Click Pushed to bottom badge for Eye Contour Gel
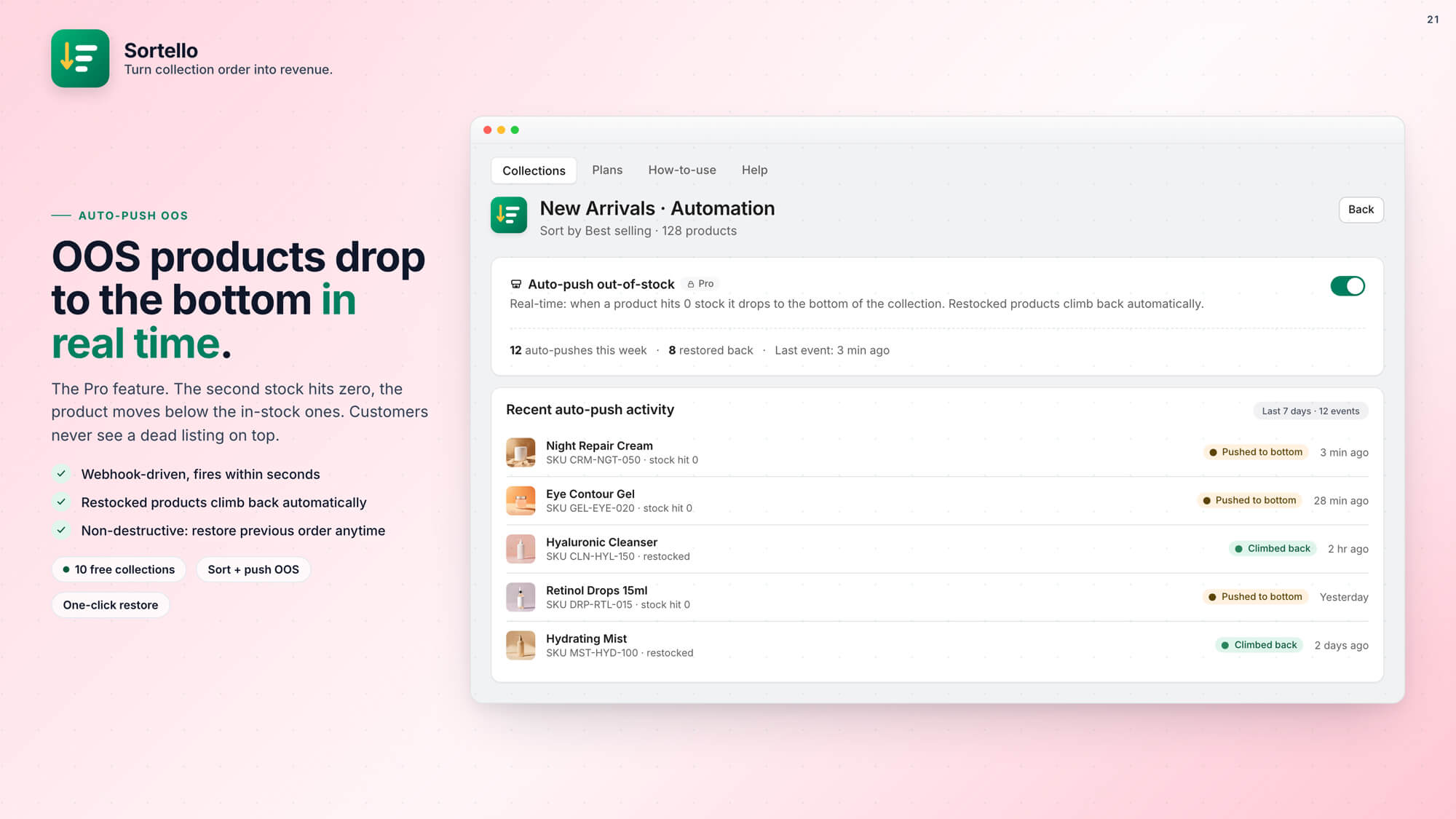The height and width of the screenshot is (819, 1456). pos(1249,500)
